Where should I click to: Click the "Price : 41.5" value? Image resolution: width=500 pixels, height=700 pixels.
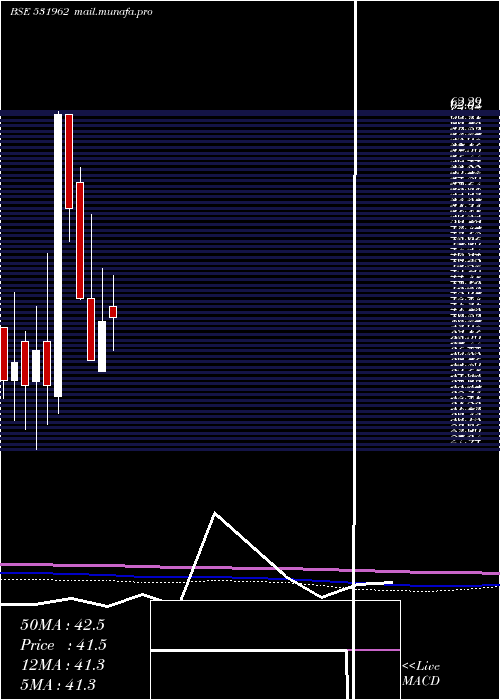coord(62,645)
